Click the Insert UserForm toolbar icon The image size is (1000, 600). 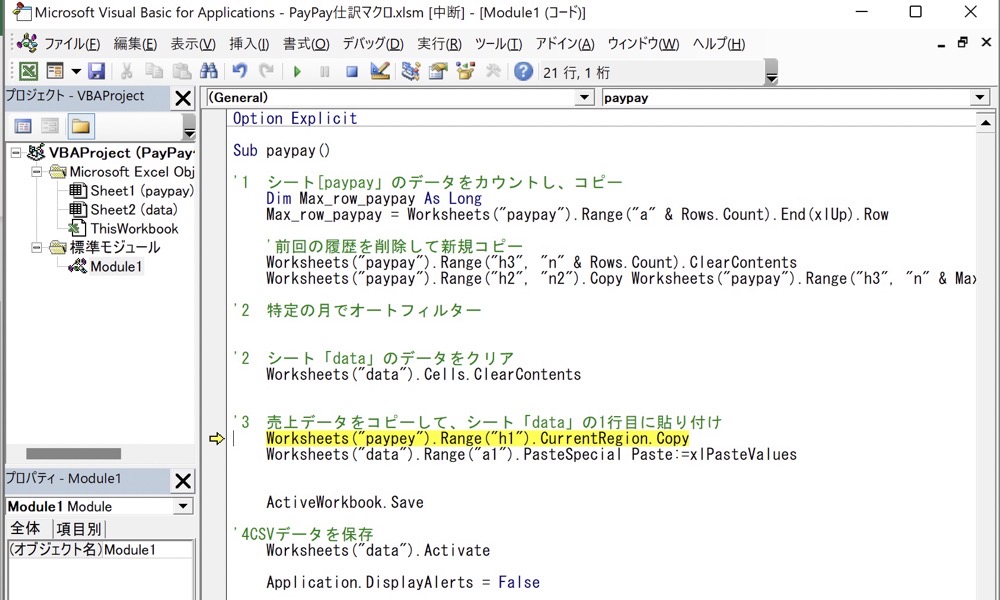(55, 71)
